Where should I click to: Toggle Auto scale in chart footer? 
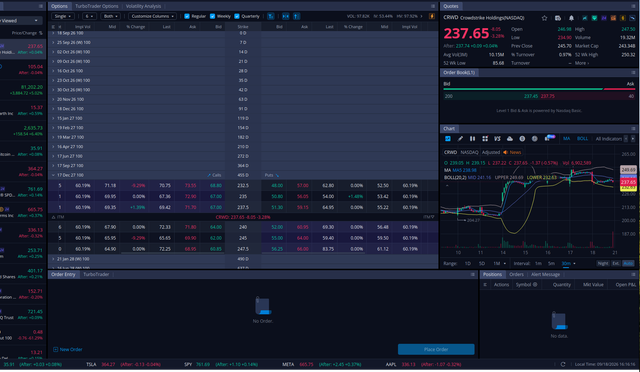pyautogui.click(x=628, y=264)
